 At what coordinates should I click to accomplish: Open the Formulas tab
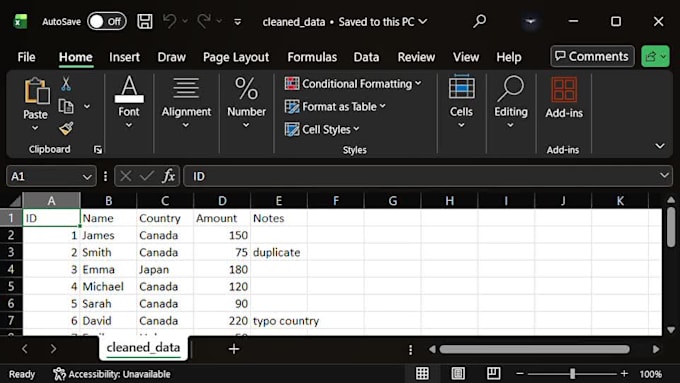point(312,57)
